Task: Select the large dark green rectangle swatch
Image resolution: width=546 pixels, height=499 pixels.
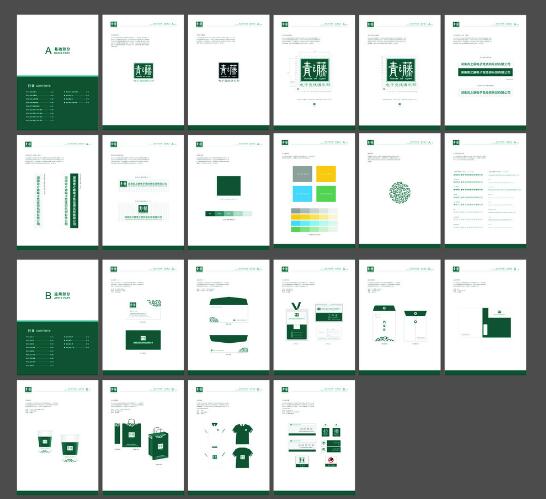Action: pyautogui.click(x=229, y=186)
